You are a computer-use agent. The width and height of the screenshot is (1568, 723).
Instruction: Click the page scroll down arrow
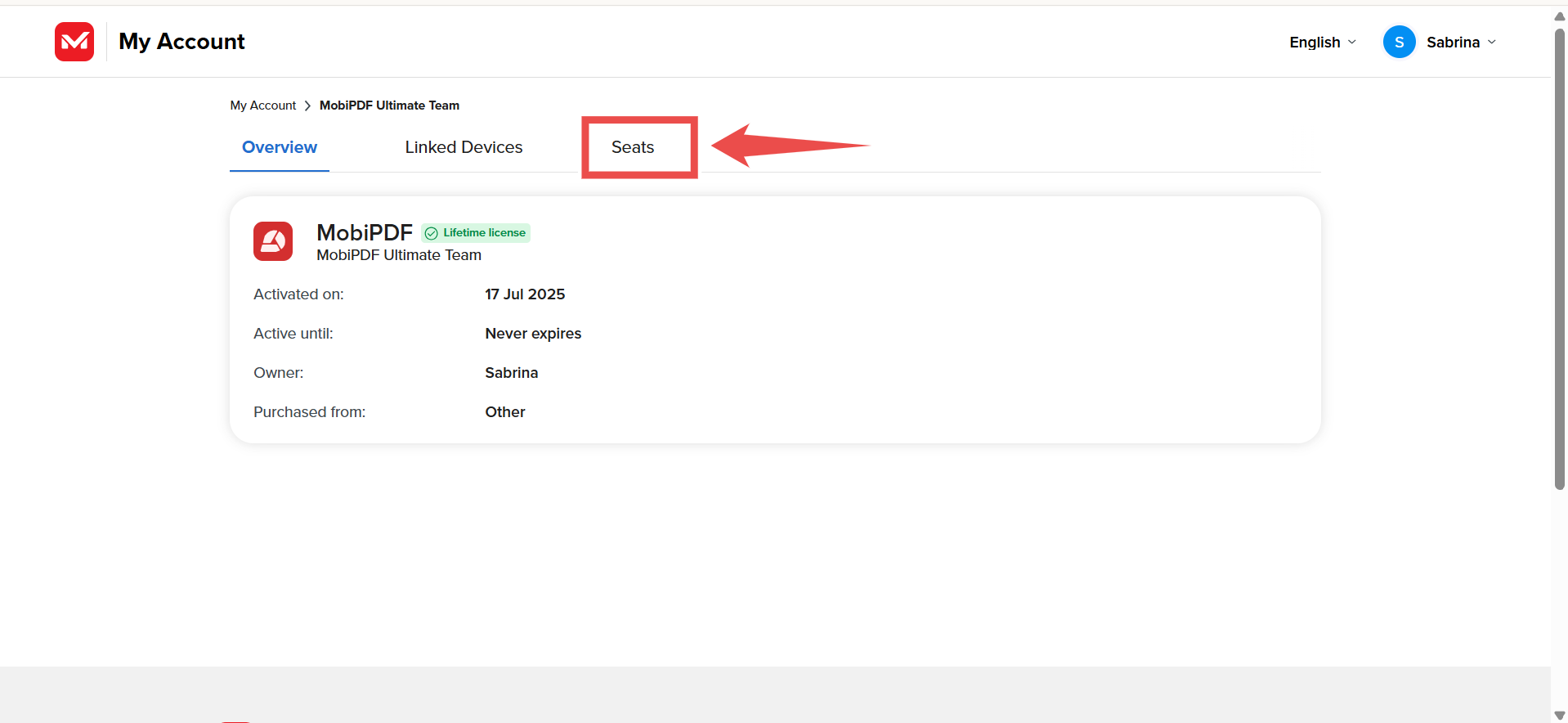pyautogui.click(x=1559, y=716)
